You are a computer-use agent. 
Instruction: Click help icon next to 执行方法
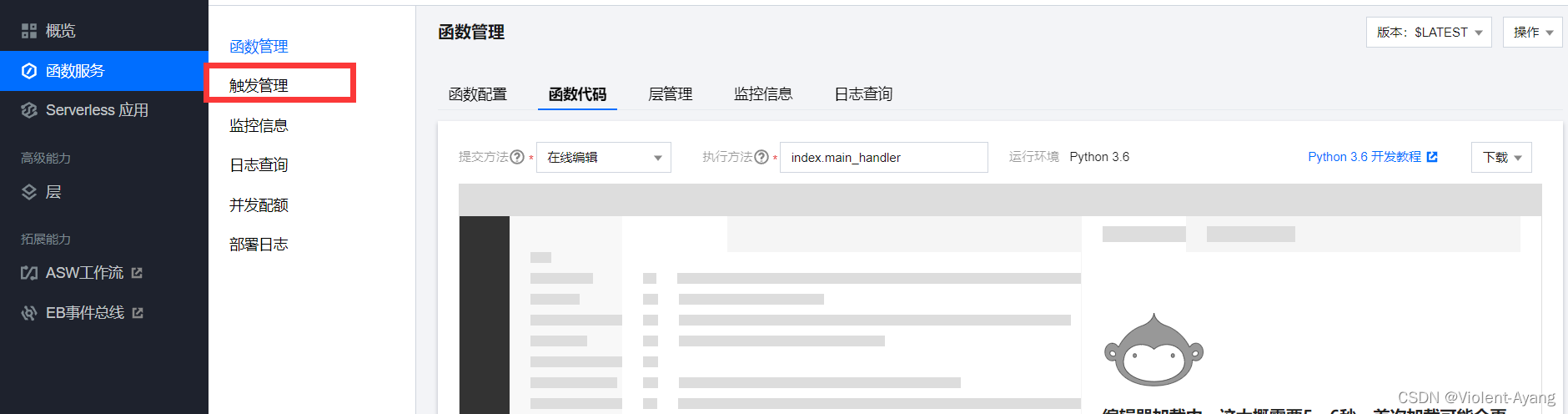[x=761, y=157]
